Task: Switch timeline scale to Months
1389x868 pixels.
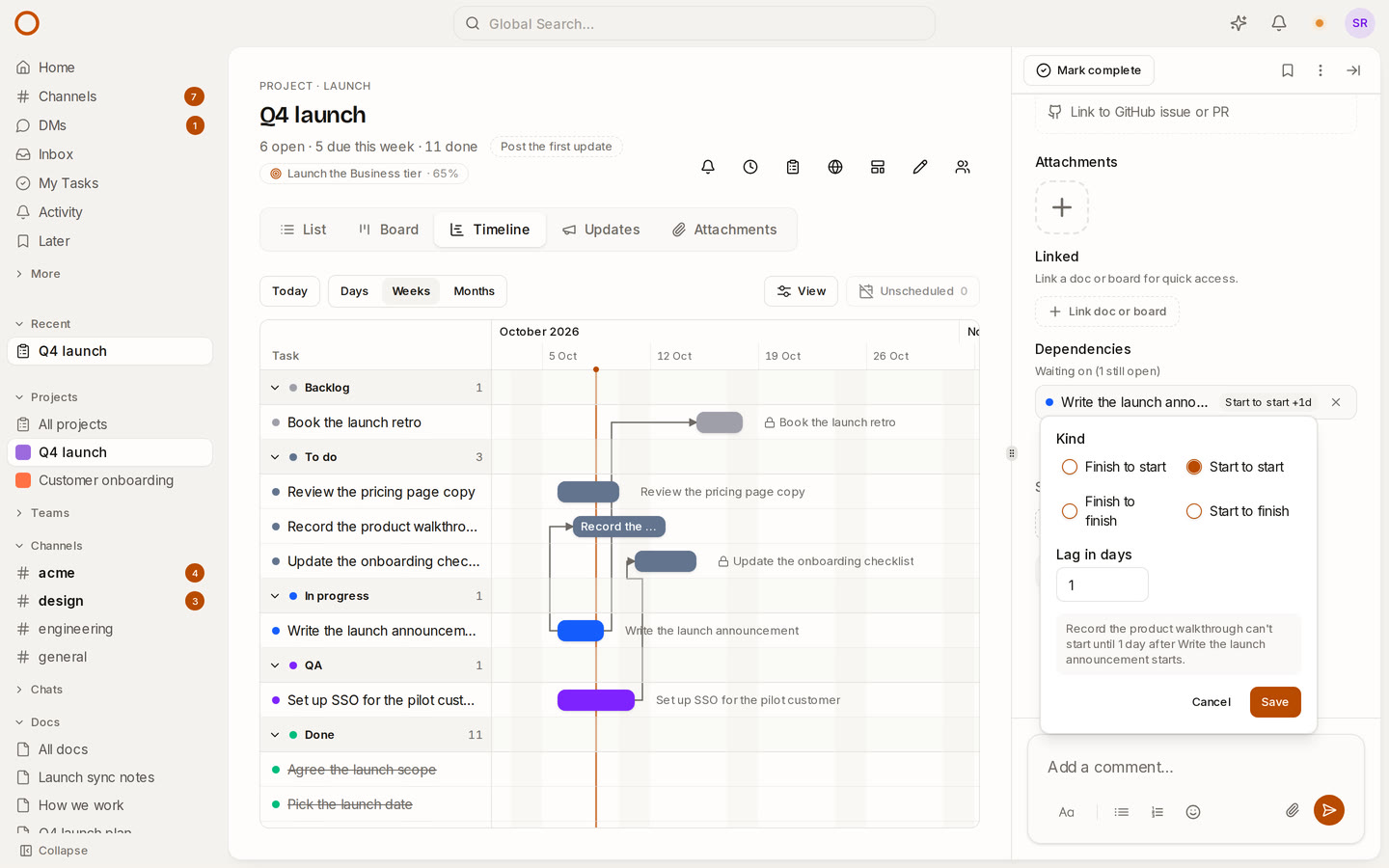Action: (474, 291)
